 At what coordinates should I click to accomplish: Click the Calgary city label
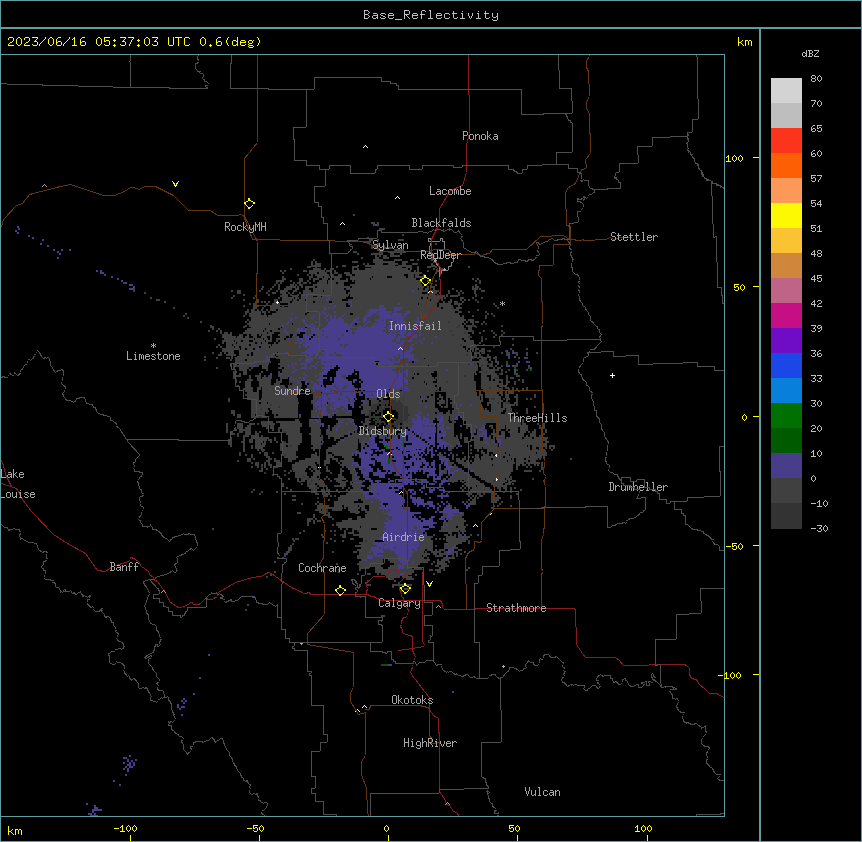tap(399, 603)
